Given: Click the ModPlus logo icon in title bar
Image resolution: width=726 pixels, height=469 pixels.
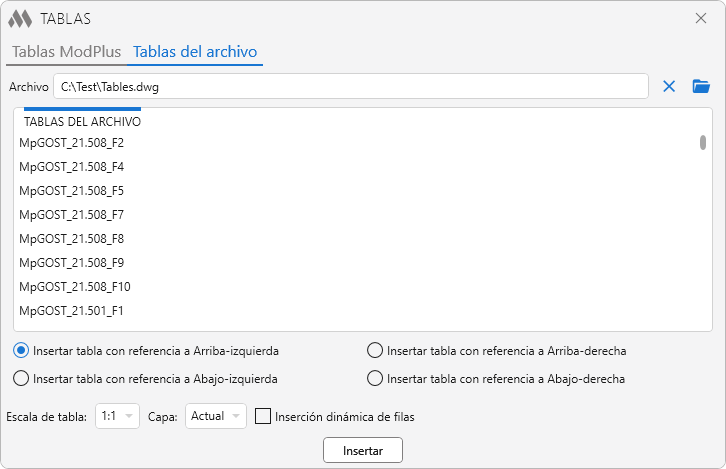Looking at the screenshot, I should pyautogui.click(x=20, y=18).
